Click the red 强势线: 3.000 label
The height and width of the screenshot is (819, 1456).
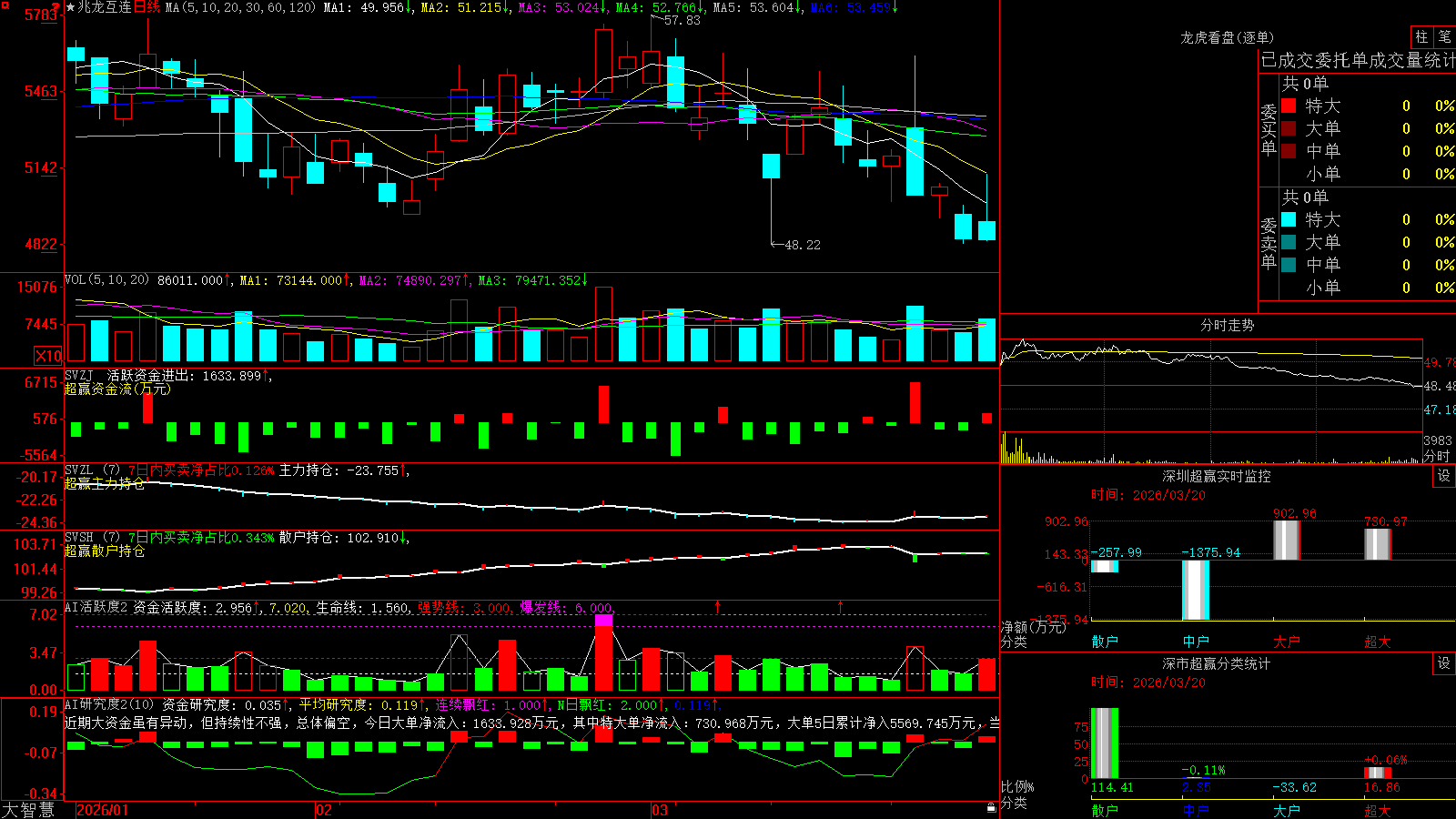point(464,607)
